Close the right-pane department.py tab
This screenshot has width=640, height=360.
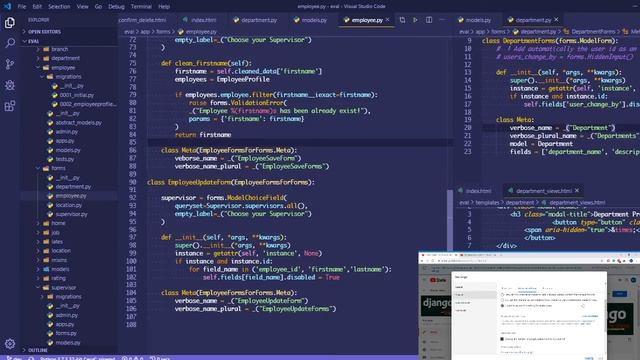(x=556, y=20)
